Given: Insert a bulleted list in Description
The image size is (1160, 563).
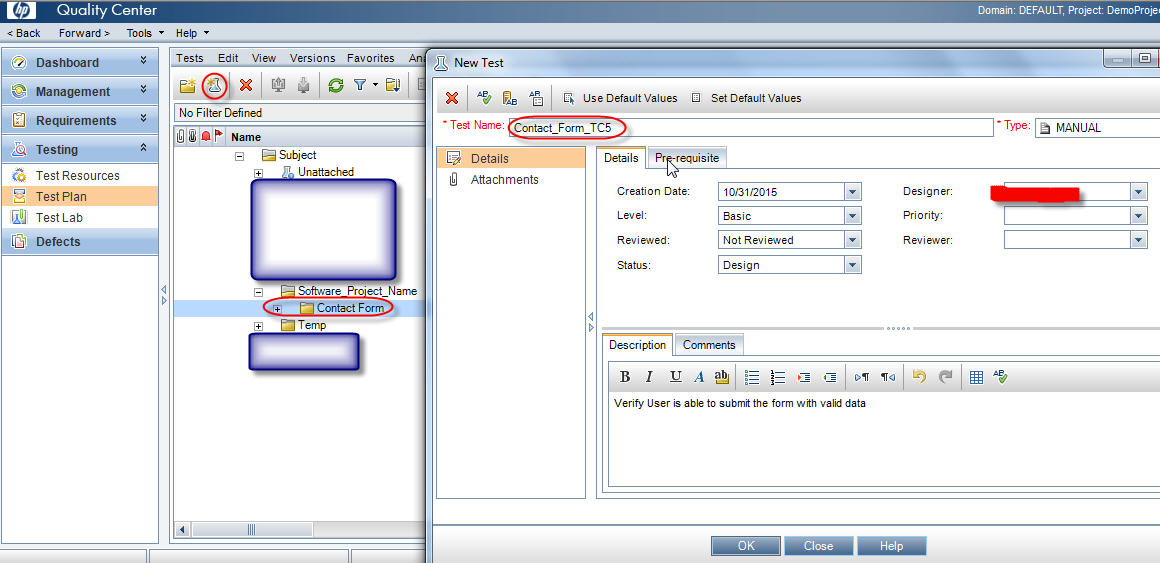Looking at the screenshot, I should coord(752,377).
